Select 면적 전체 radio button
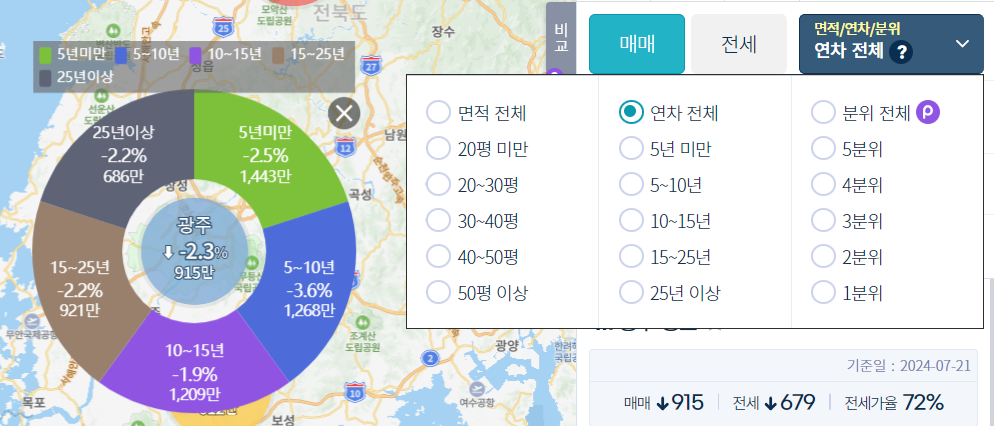This screenshot has width=994, height=426. (476, 113)
